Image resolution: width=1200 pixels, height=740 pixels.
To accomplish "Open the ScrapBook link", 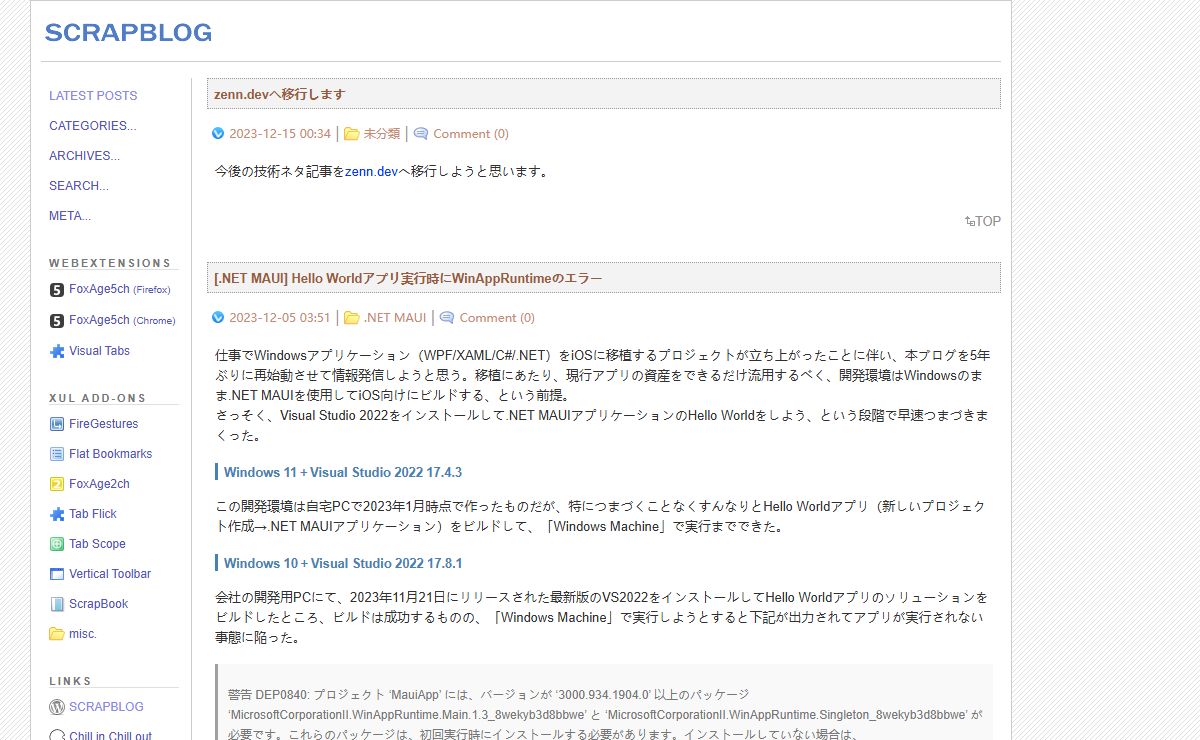I will pos(98,604).
